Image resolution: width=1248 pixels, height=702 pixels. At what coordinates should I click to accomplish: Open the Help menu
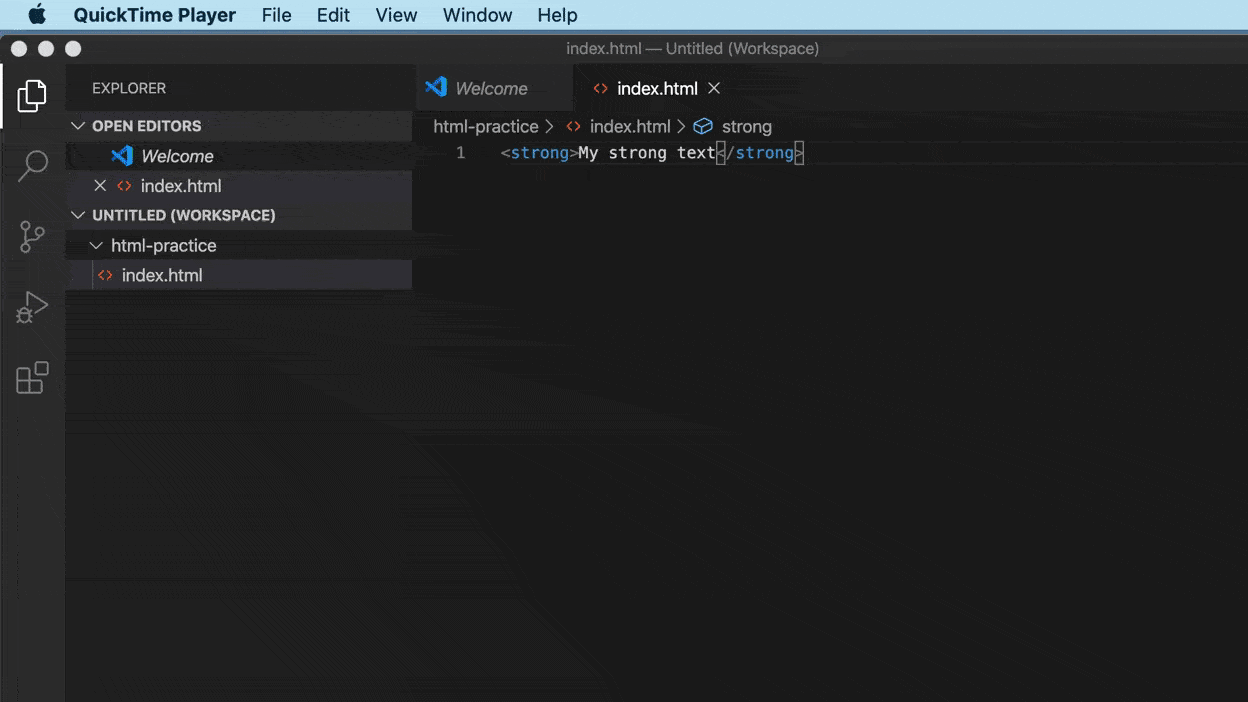[x=557, y=15]
